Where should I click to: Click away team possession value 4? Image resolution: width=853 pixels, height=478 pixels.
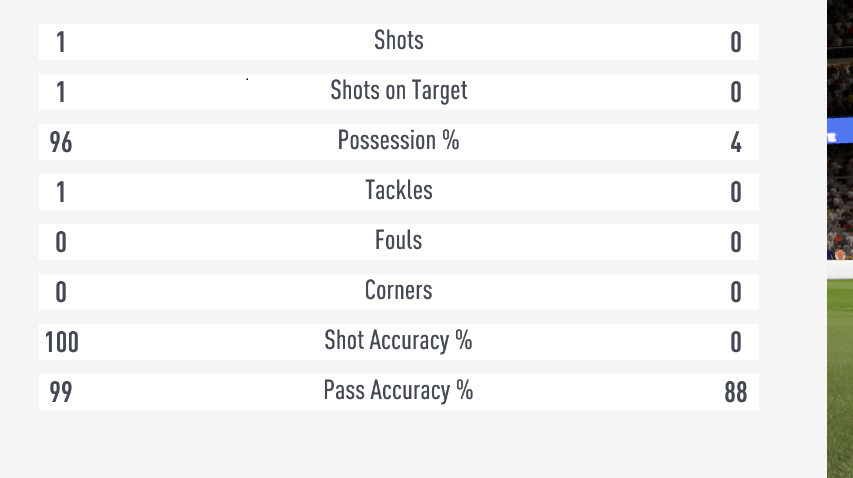(x=735, y=142)
